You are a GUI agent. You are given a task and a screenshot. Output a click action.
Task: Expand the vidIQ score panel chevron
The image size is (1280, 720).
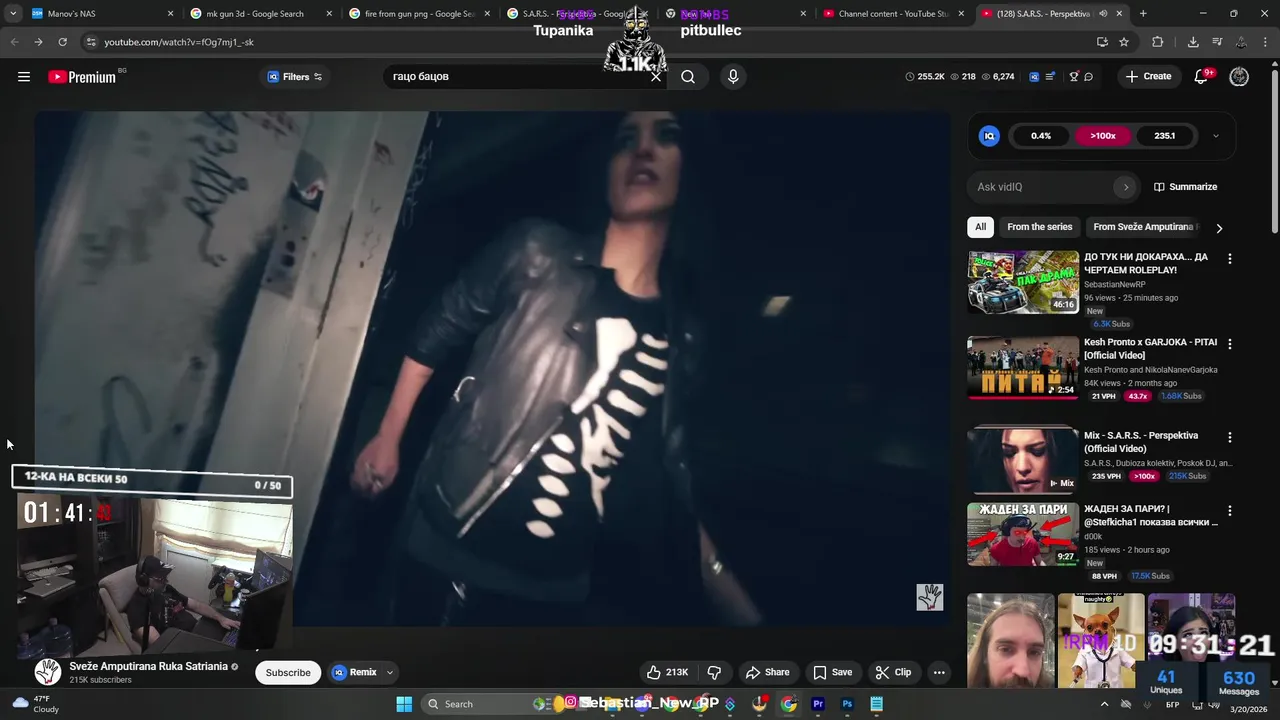tap(1216, 136)
